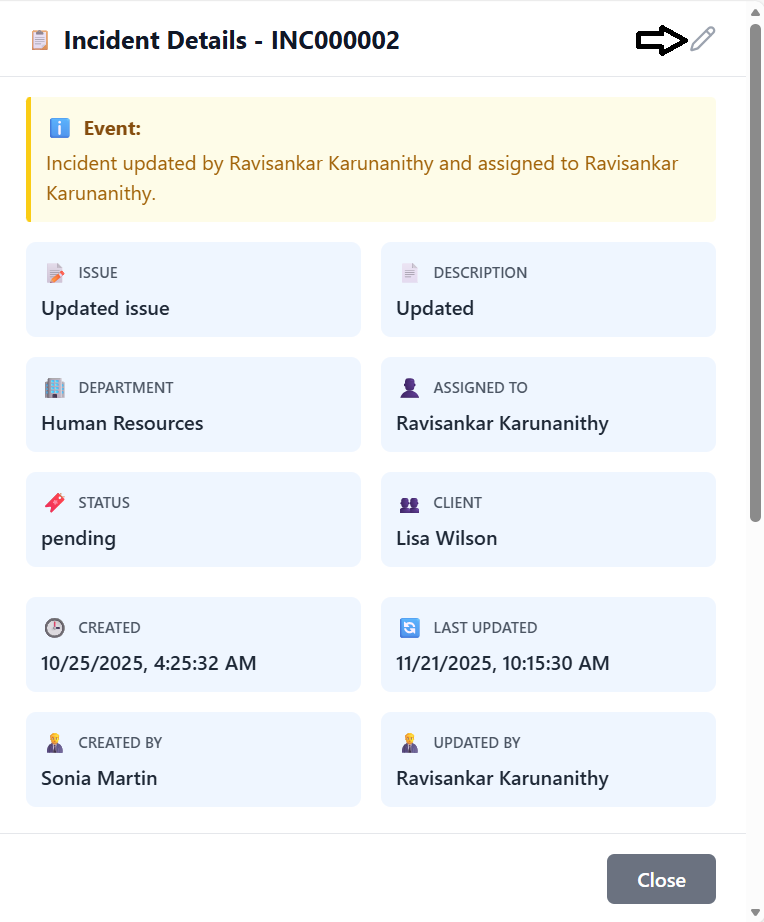Click the Department building icon

55,388
